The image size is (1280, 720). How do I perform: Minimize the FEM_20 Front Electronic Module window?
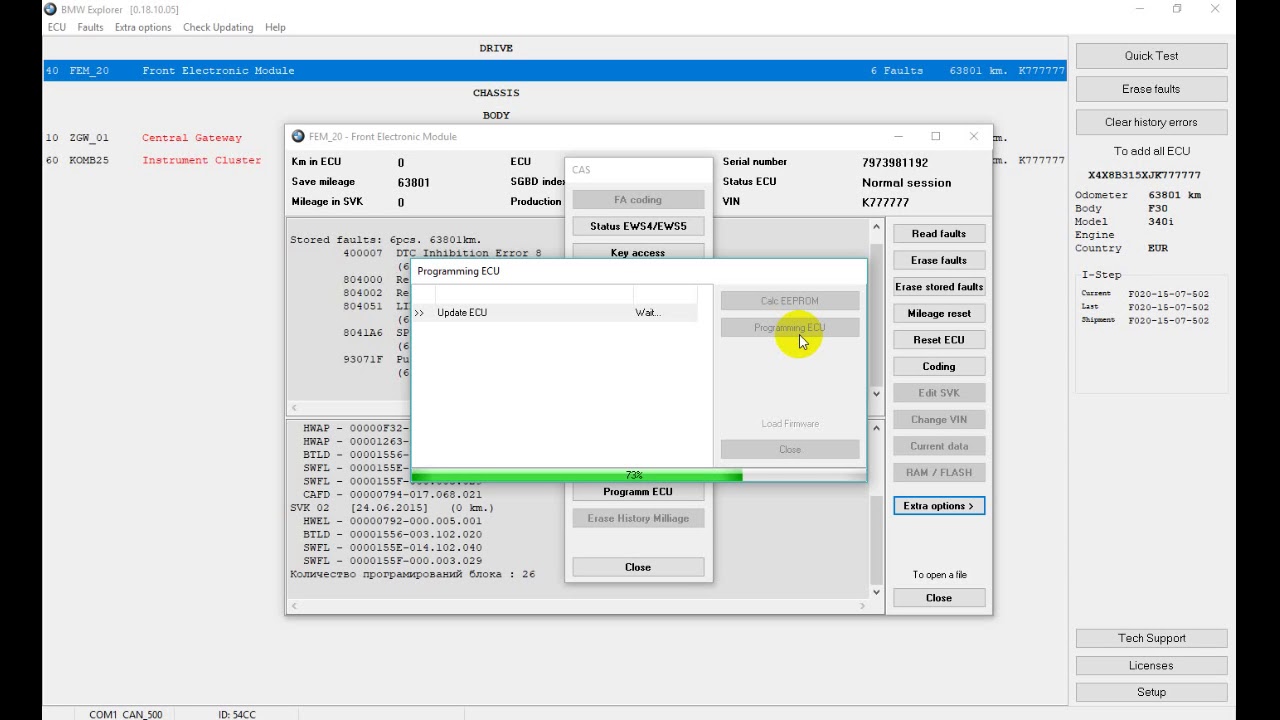(898, 136)
